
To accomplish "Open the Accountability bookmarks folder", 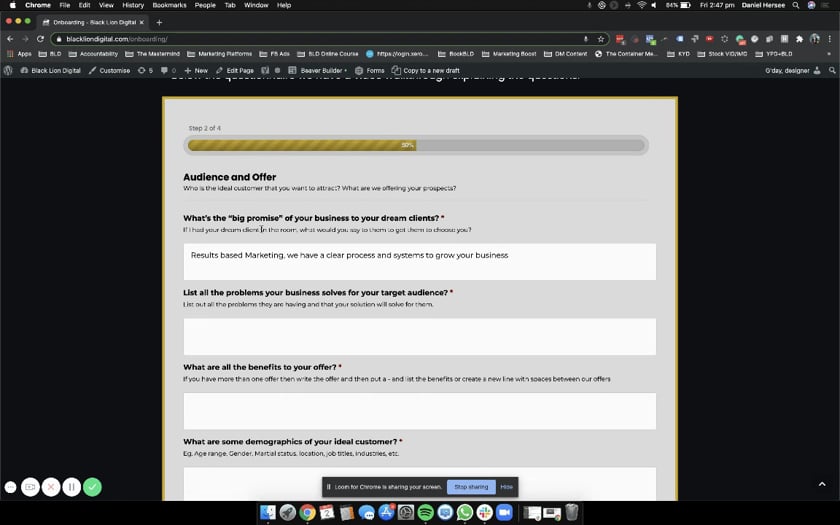I will [93, 54].
